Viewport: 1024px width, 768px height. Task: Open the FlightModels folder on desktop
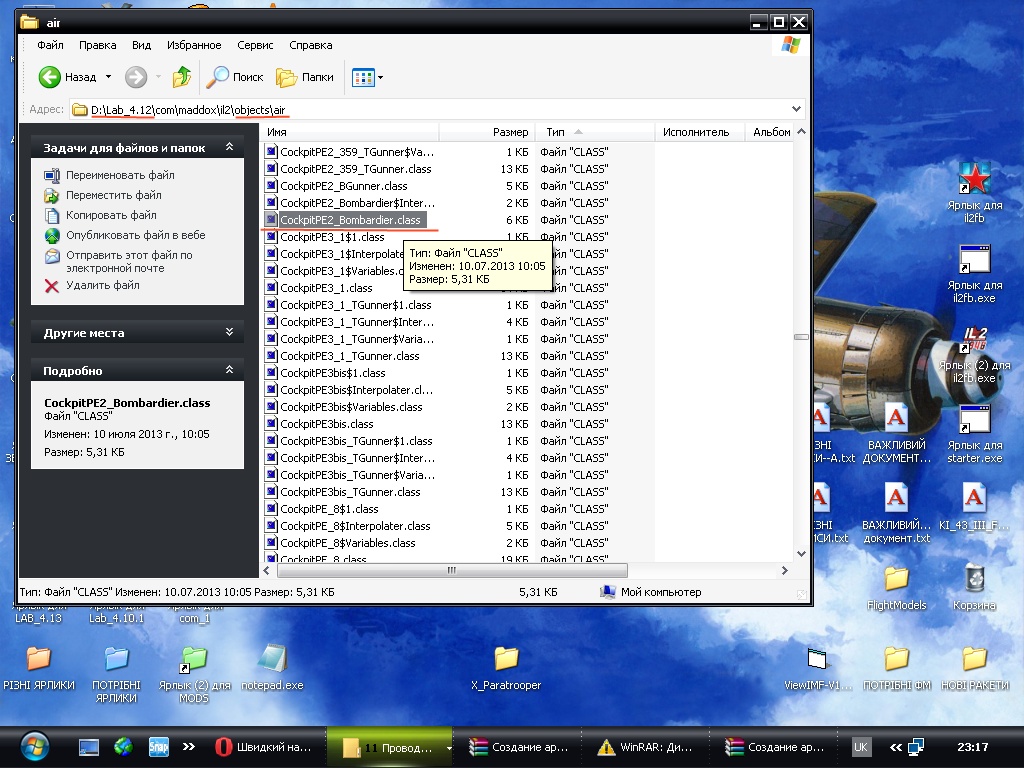[x=896, y=578]
